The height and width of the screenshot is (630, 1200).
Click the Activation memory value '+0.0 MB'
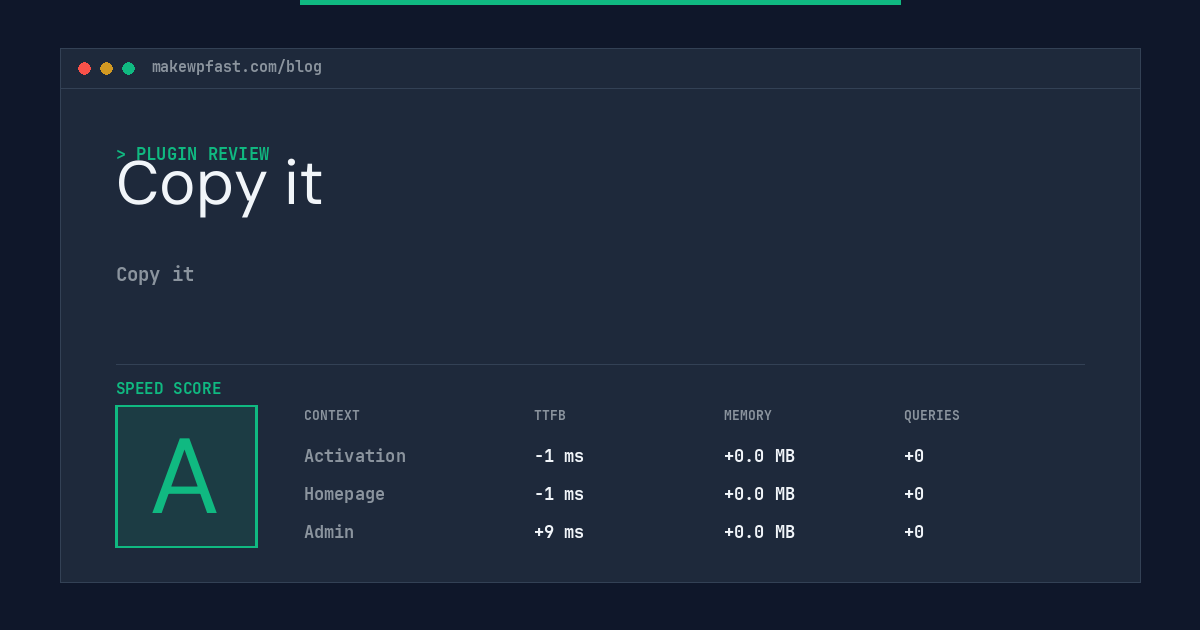tap(759, 456)
